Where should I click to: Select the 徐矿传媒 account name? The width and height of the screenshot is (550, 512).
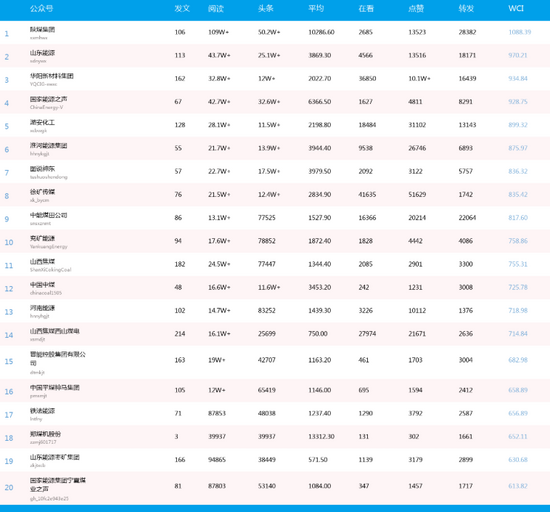pos(42,192)
